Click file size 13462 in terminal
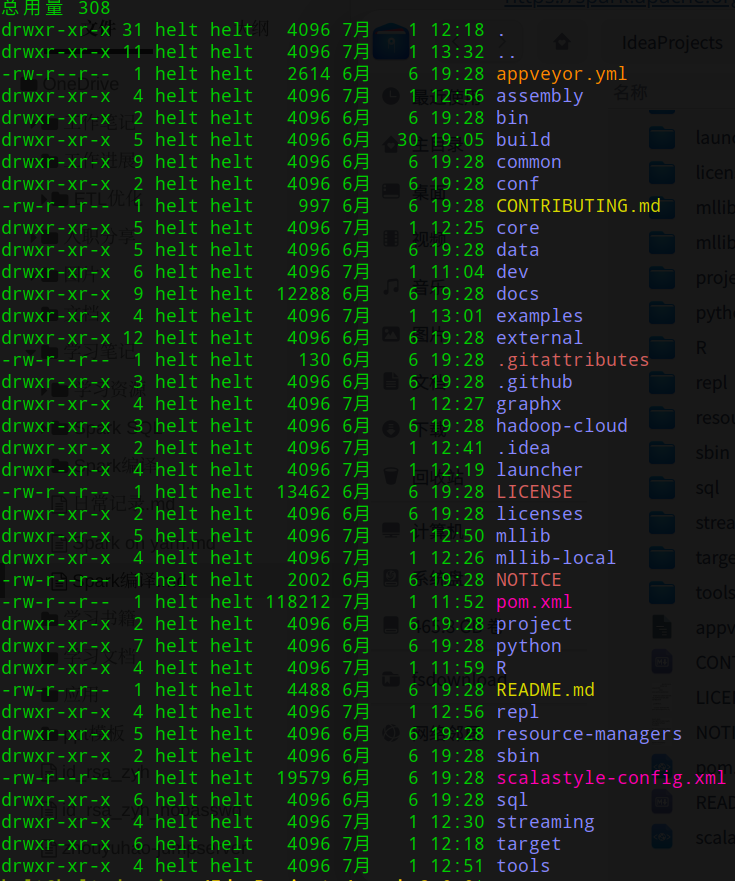The width and height of the screenshot is (735, 881). point(303,492)
